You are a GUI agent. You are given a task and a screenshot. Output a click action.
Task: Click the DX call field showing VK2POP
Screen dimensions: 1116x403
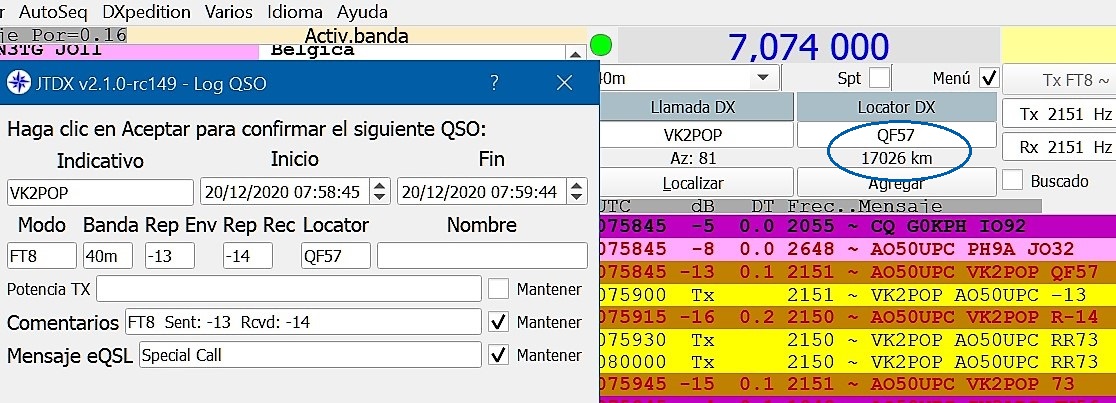click(x=696, y=135)
